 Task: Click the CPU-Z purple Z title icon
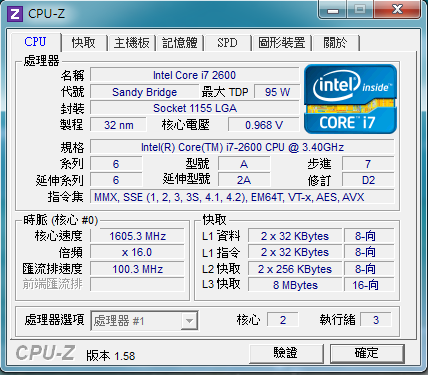[15, 14]
